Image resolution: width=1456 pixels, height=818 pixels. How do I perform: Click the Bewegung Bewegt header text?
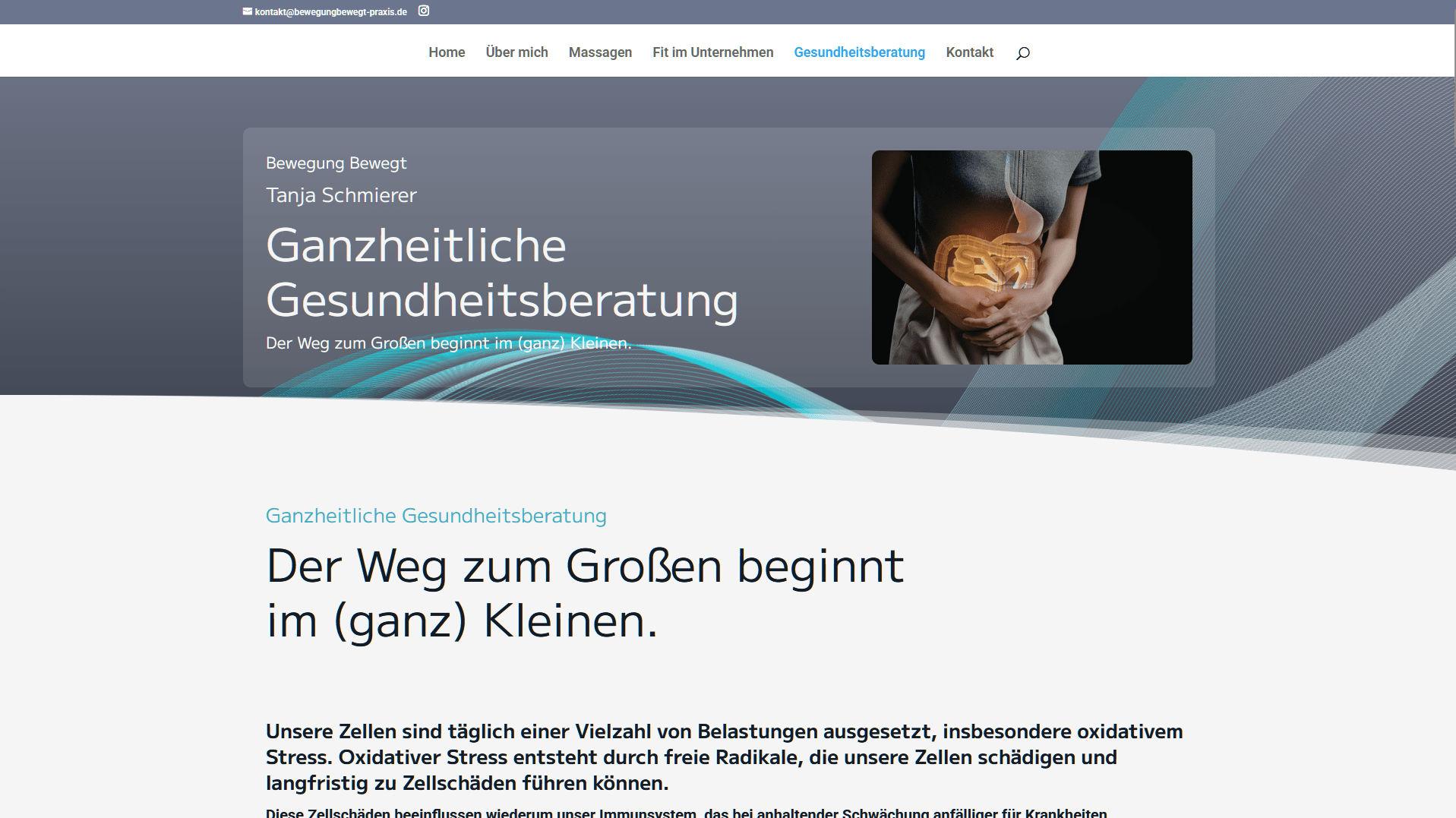click(336, 163)
